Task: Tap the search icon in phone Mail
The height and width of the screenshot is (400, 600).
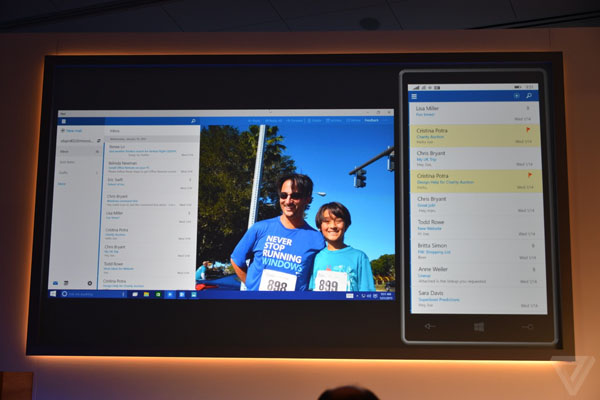Action: tap(529, 96)
